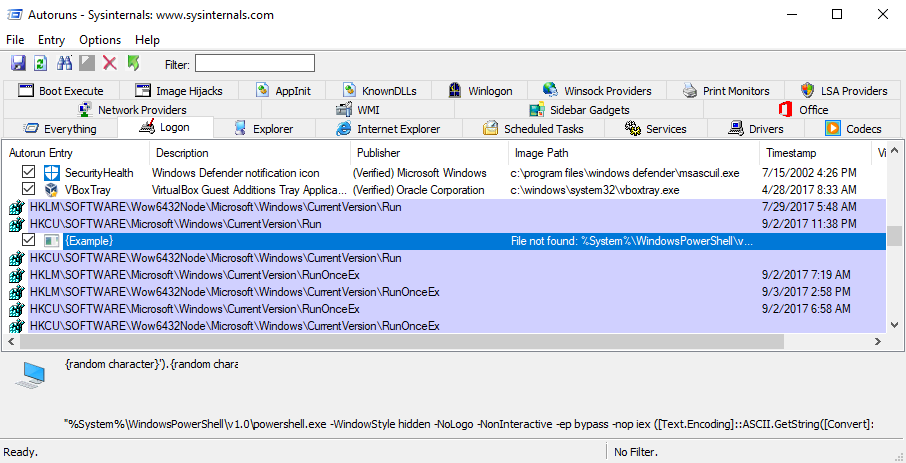Image resolution: width=906 pixels, height=463 pixels.
Task: Sort by the Description column header
Action: (x=250, y=153)
